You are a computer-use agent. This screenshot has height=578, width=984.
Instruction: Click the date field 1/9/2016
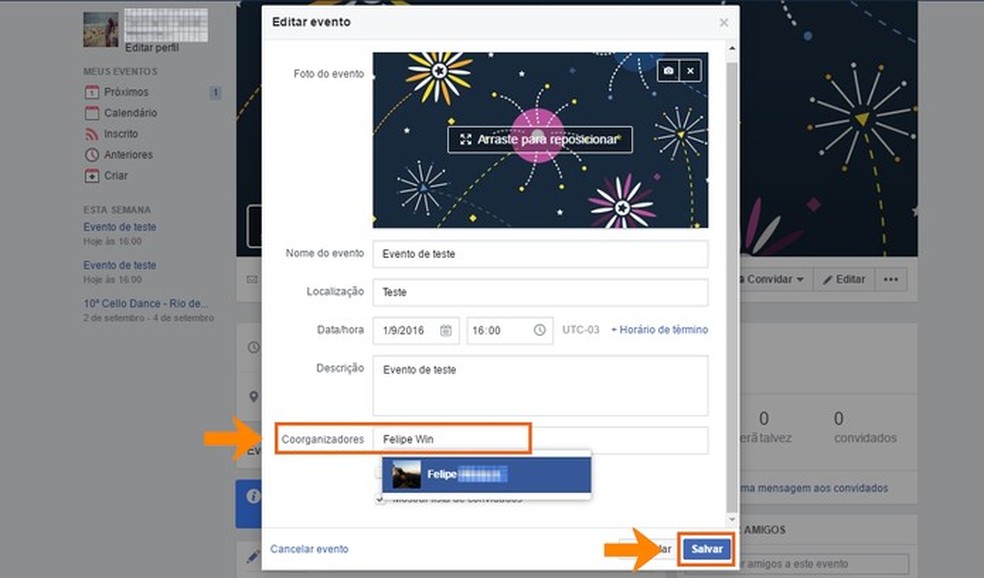416,331
